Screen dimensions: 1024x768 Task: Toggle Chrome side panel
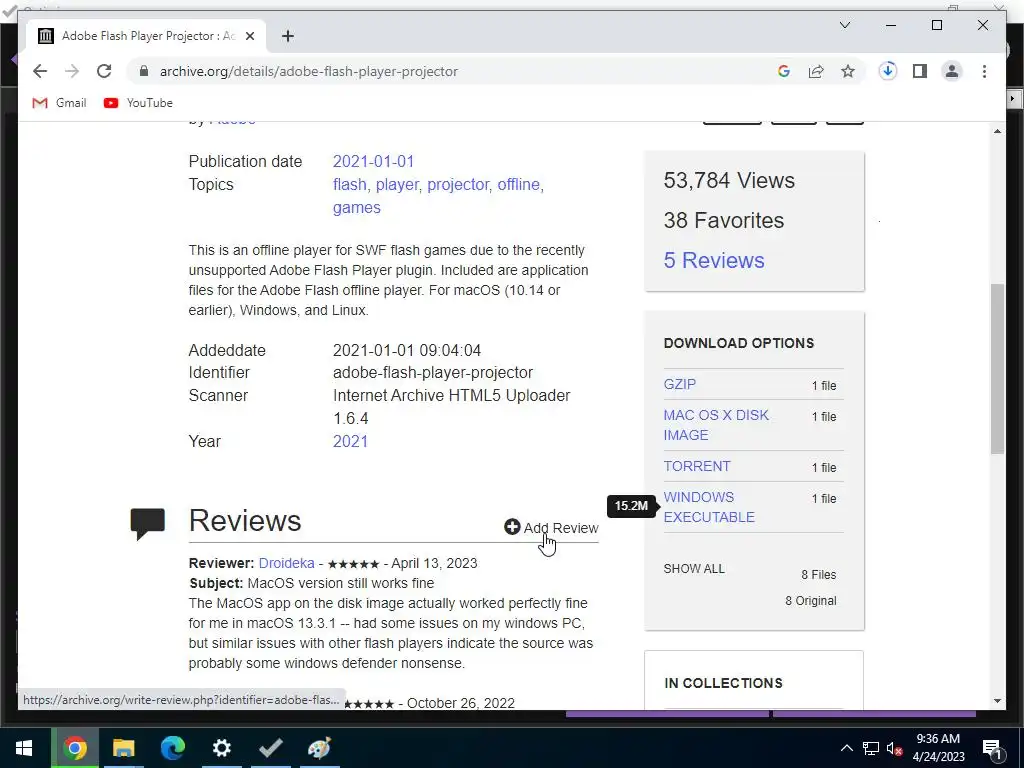pyautogui.click(x=920, y=71)
